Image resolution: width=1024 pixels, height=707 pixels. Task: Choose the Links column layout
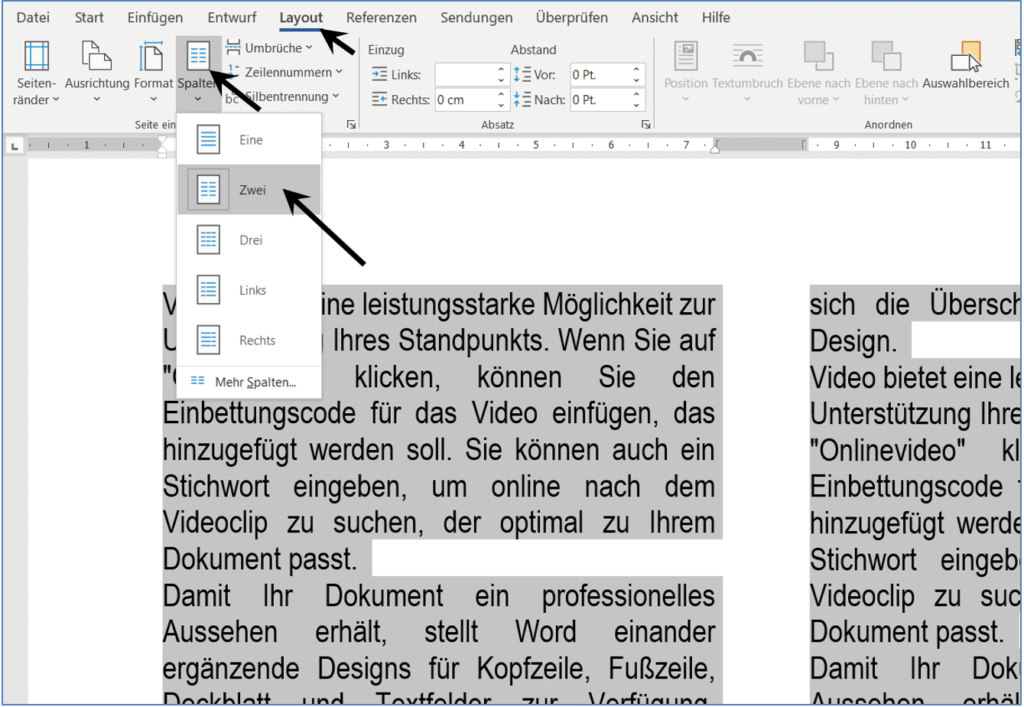pos(249,290)
